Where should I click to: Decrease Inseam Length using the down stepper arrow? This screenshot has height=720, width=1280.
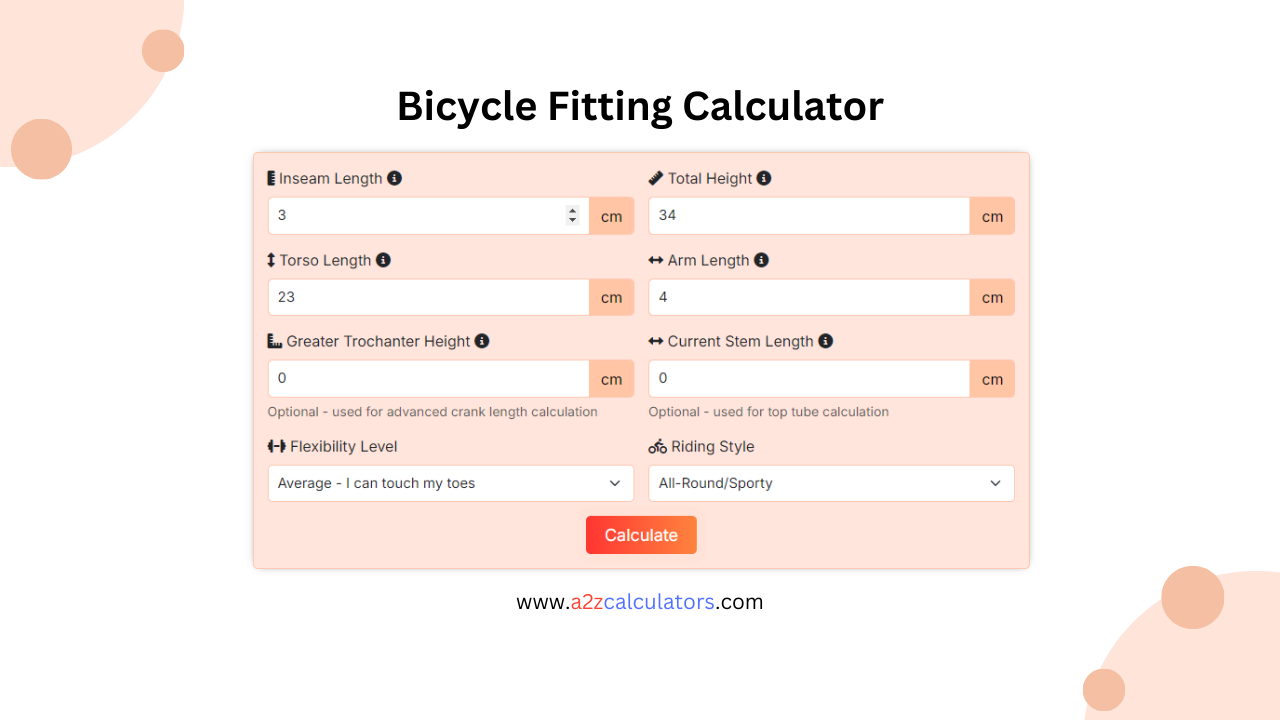pyautogui.click(x=572, y=220)
